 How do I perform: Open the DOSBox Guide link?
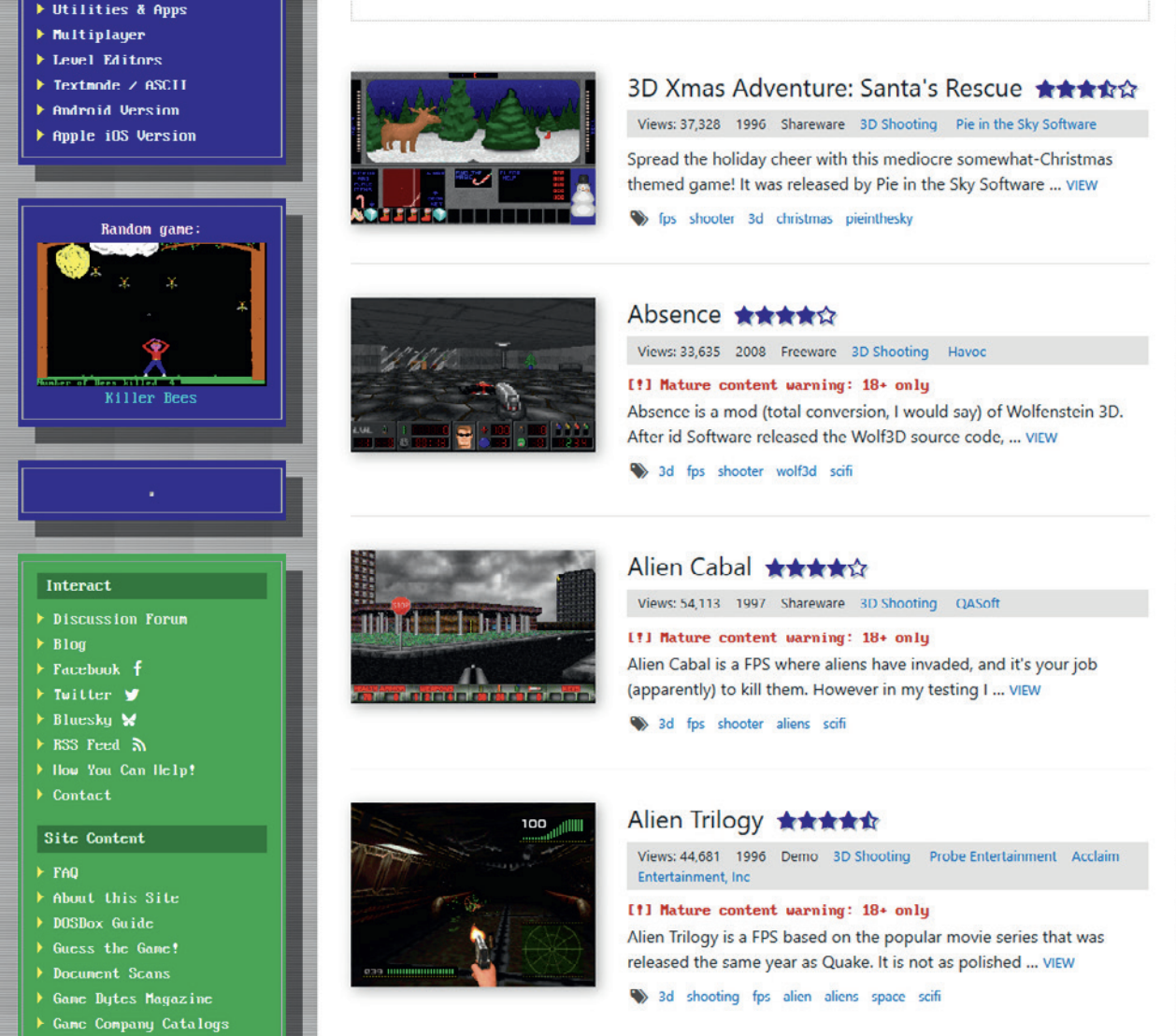(x=103, y=923)
